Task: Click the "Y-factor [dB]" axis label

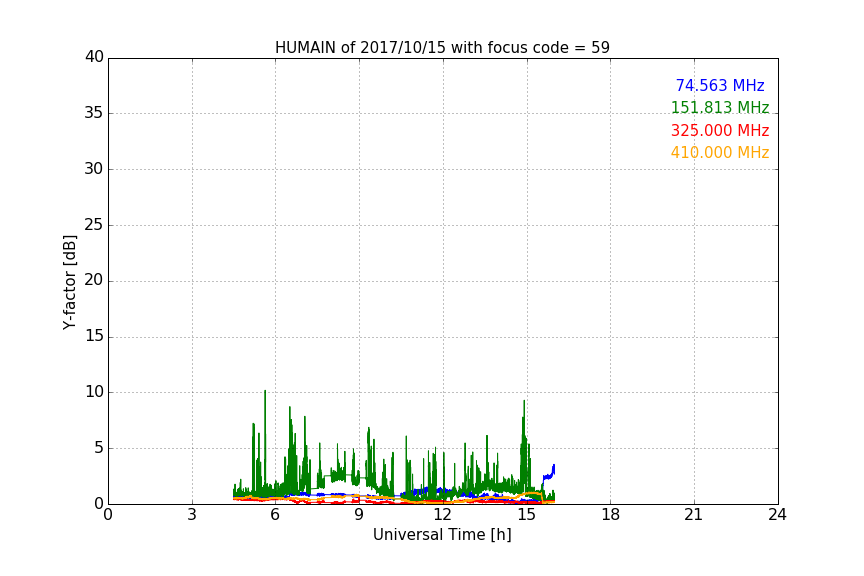Action: (x=69, y=282)
